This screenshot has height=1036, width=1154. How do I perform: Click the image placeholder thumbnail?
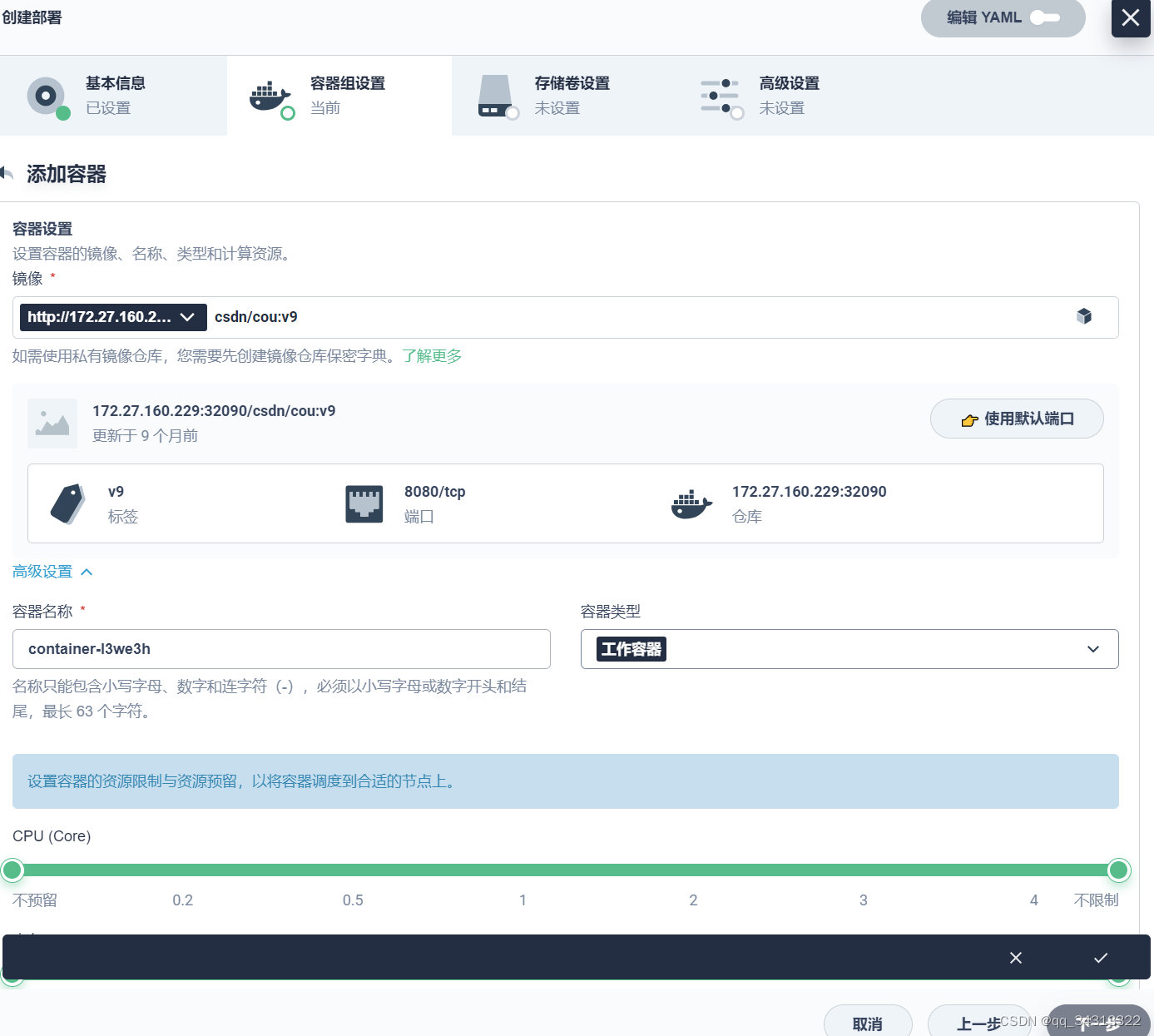[x=52, y=424]
